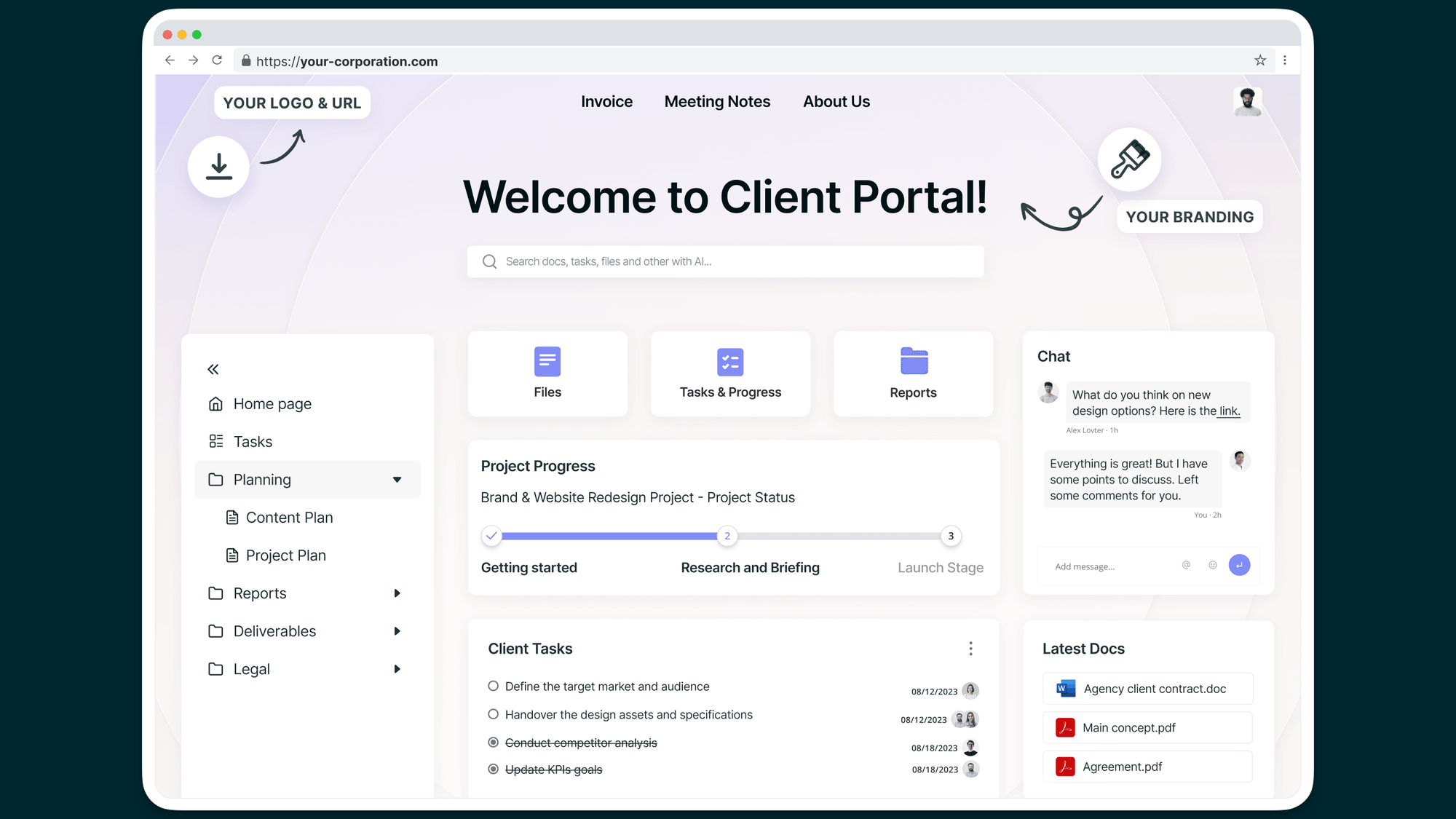This screenshot has height=819, width=1456.
Task: Select the Tasks & Progress icon
Action: (x=730, y=361)
